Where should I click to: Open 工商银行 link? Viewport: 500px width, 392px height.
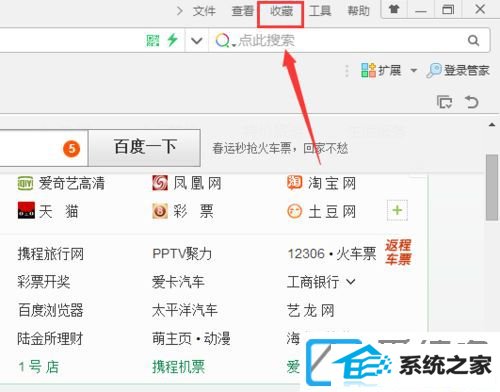[x=313, y=282]
